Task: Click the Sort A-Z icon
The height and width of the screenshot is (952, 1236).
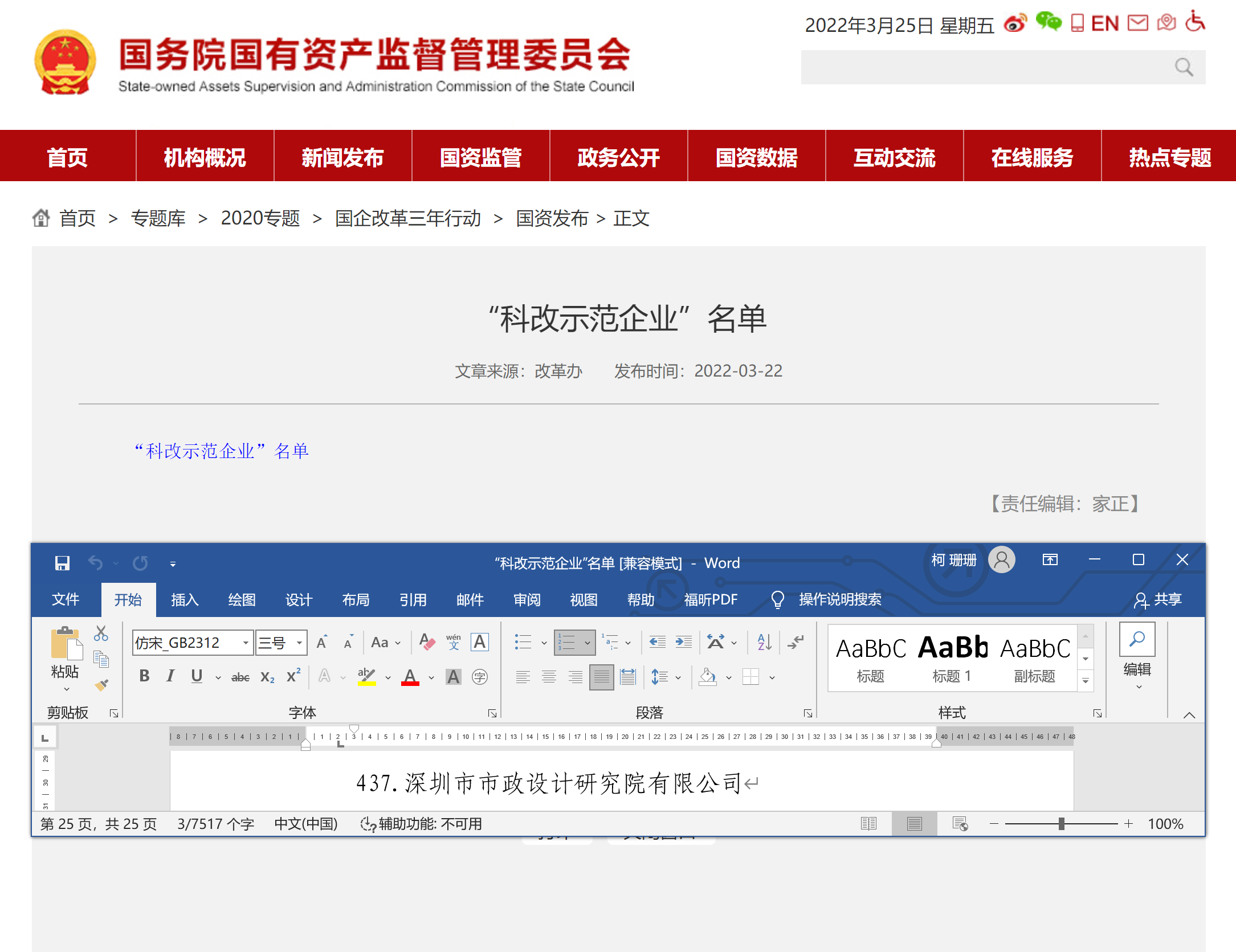Action: (764, 643)
